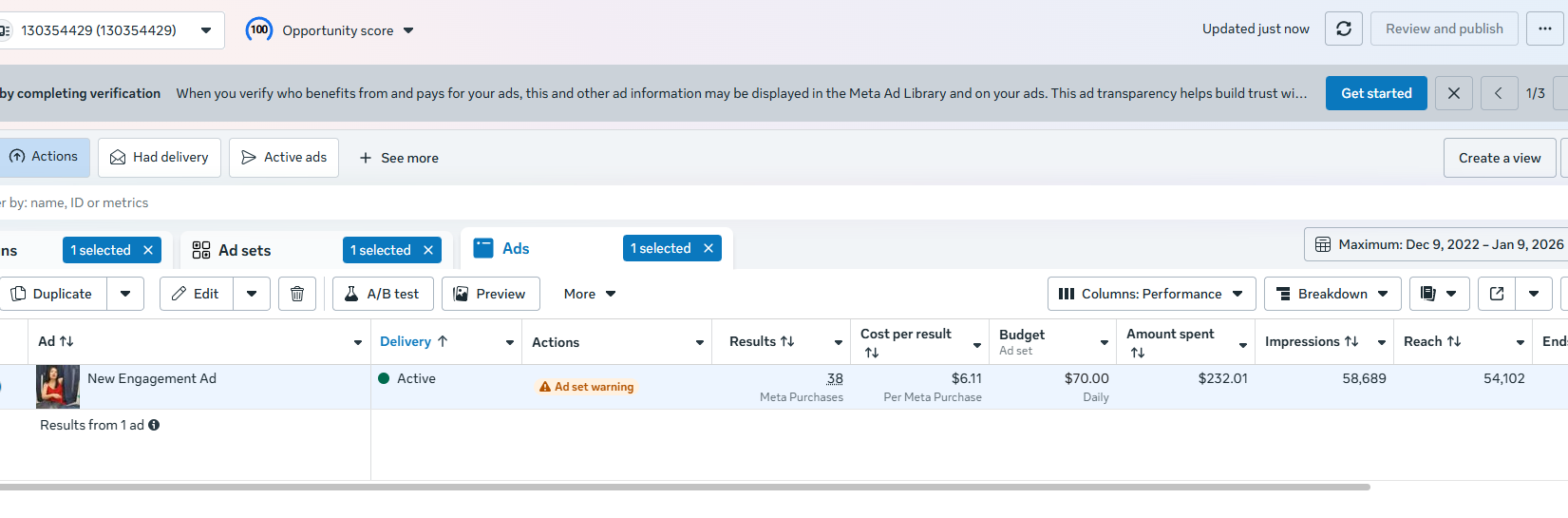
Task: Open the three-dot more options menu
Action: (1544, 29)
